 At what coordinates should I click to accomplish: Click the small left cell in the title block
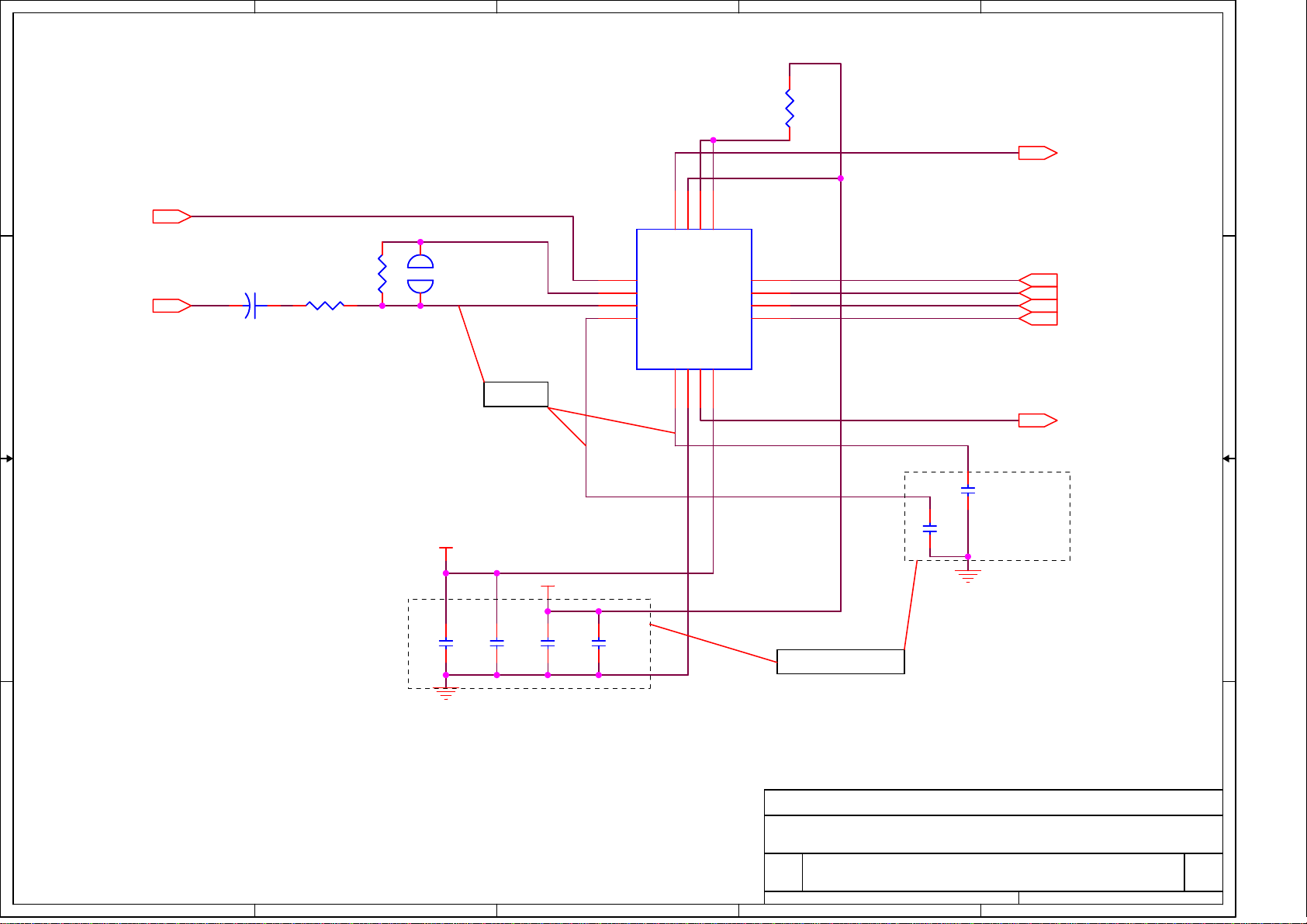[x=783, y=872]
